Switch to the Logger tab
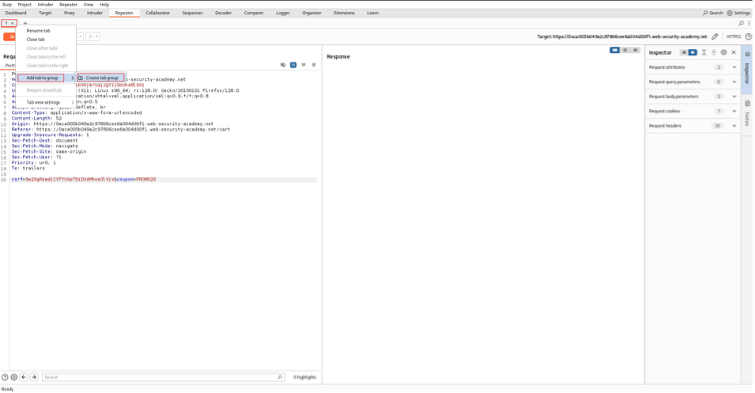755x393 pixels. coord(283,13)
